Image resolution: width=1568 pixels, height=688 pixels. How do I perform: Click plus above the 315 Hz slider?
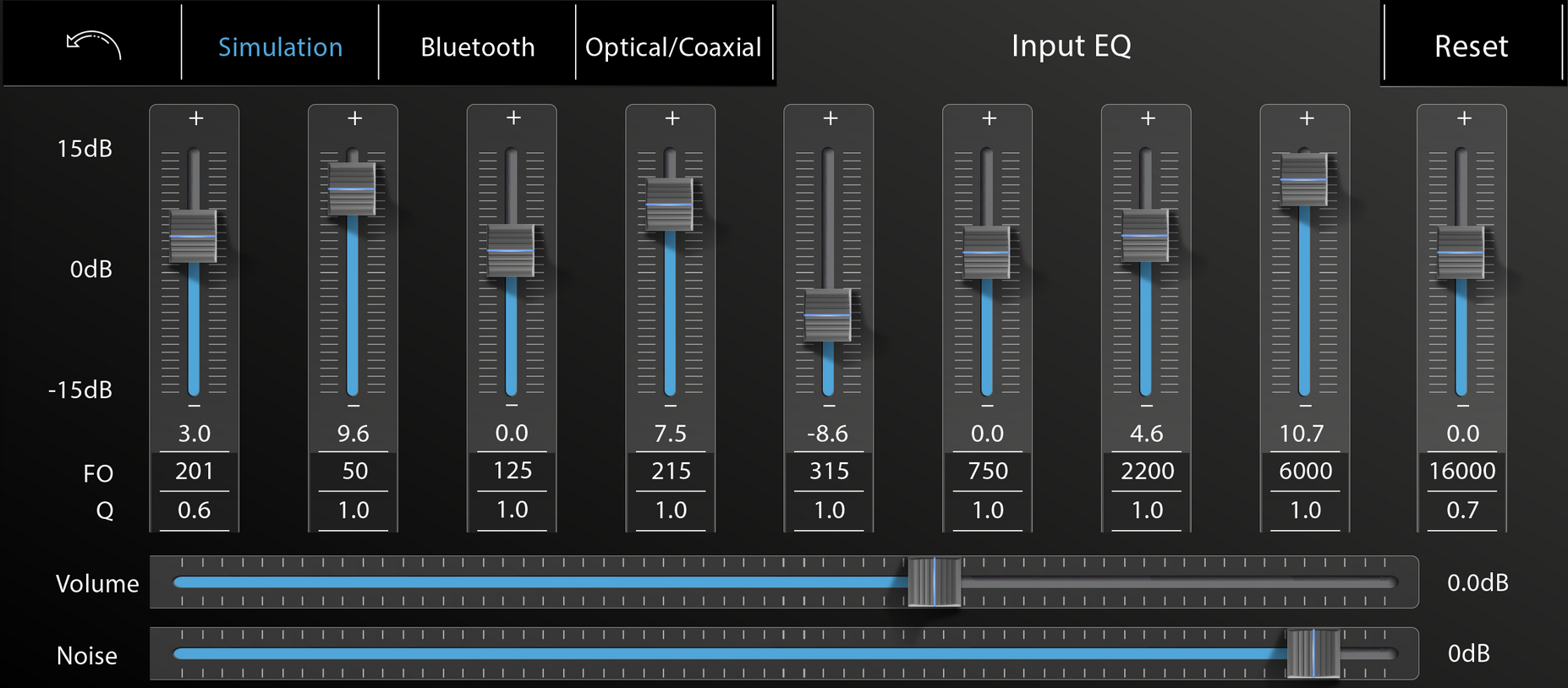point(831,118)
